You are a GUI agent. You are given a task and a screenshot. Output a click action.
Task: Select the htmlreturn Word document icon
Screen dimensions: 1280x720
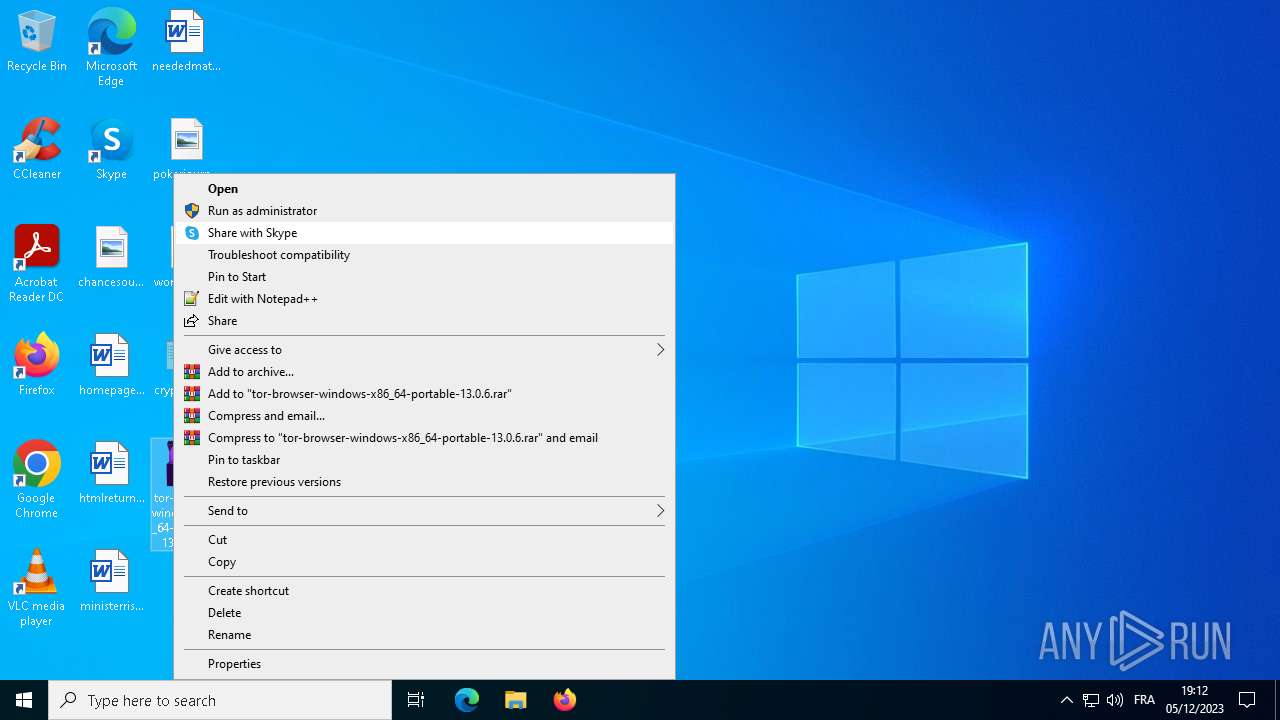(x=111, y=473)
